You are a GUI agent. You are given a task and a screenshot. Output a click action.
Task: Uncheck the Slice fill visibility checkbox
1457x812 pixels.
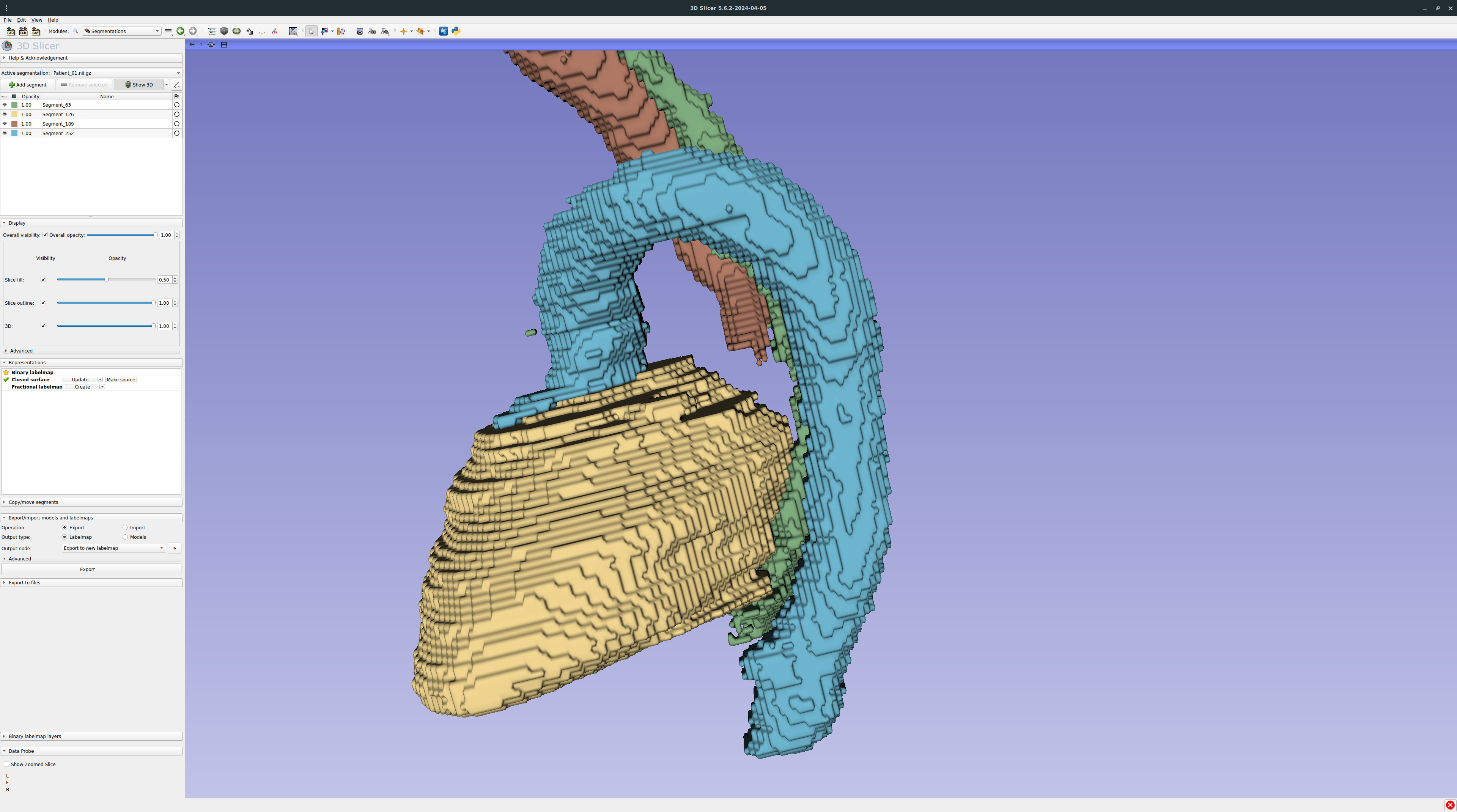pos(43,279)
